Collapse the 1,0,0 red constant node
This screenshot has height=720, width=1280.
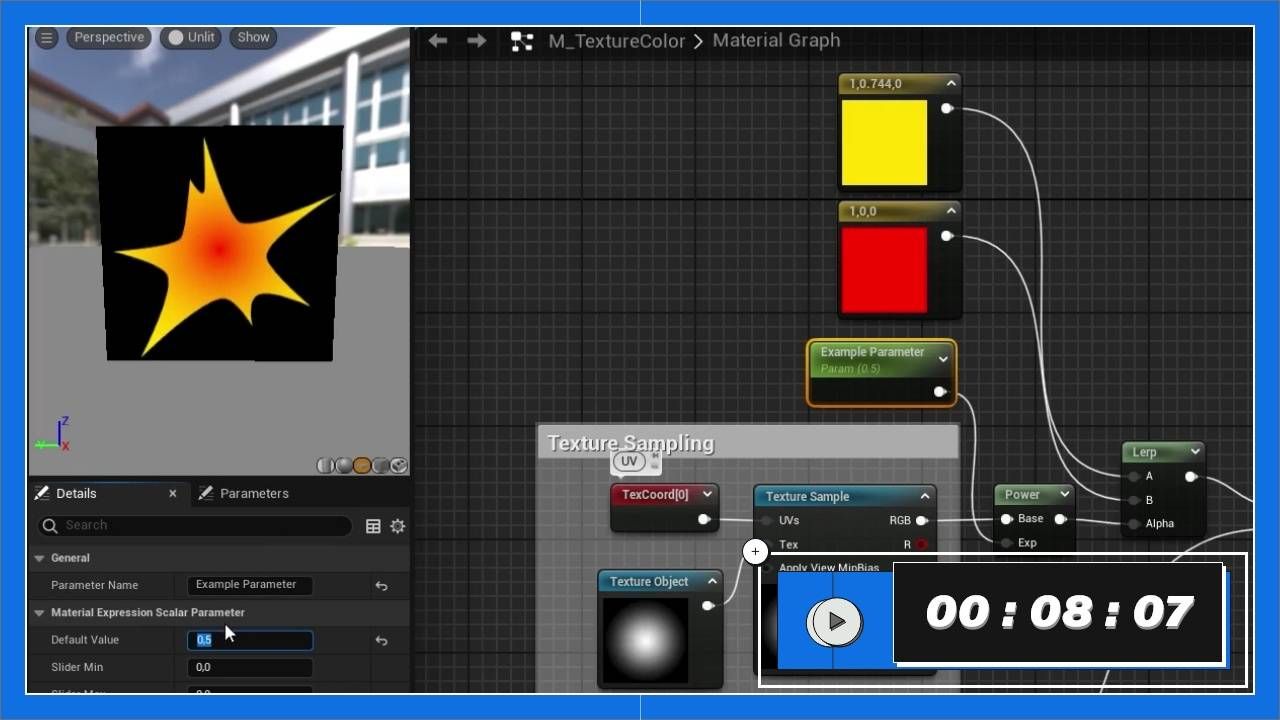(951, 211)
